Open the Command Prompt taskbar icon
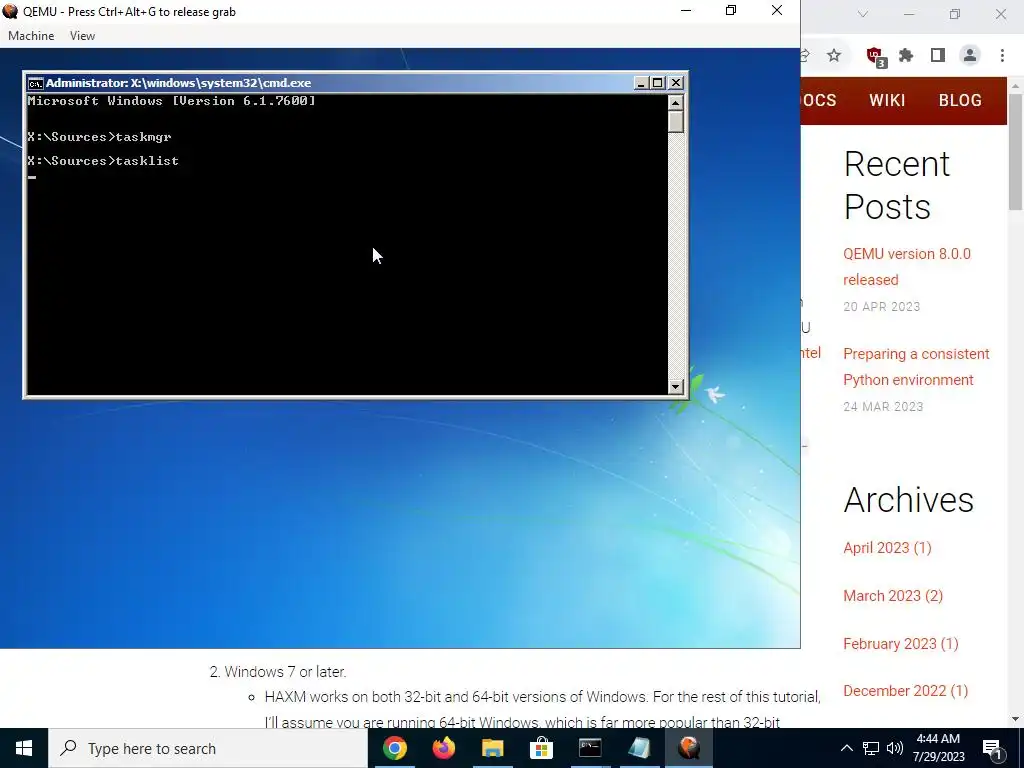The width and height of the screenshot is (1024, 768). pyautogui.click(x=590, y=748)
